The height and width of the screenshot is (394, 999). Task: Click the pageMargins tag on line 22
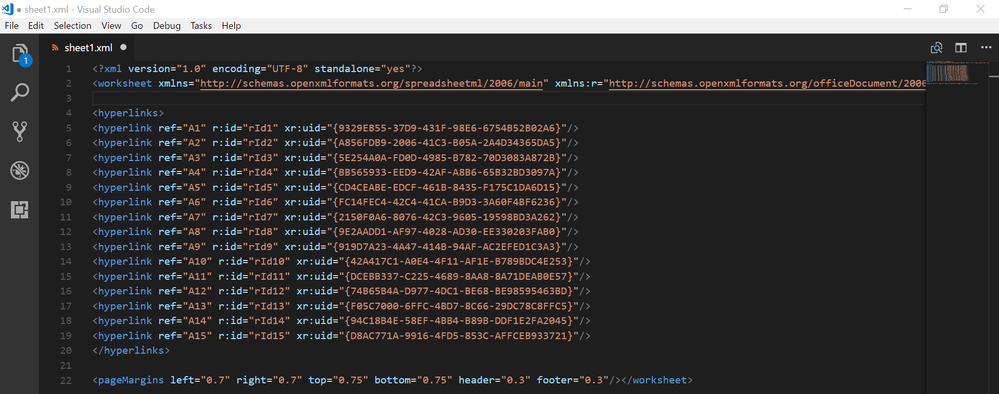pos(131,380)
